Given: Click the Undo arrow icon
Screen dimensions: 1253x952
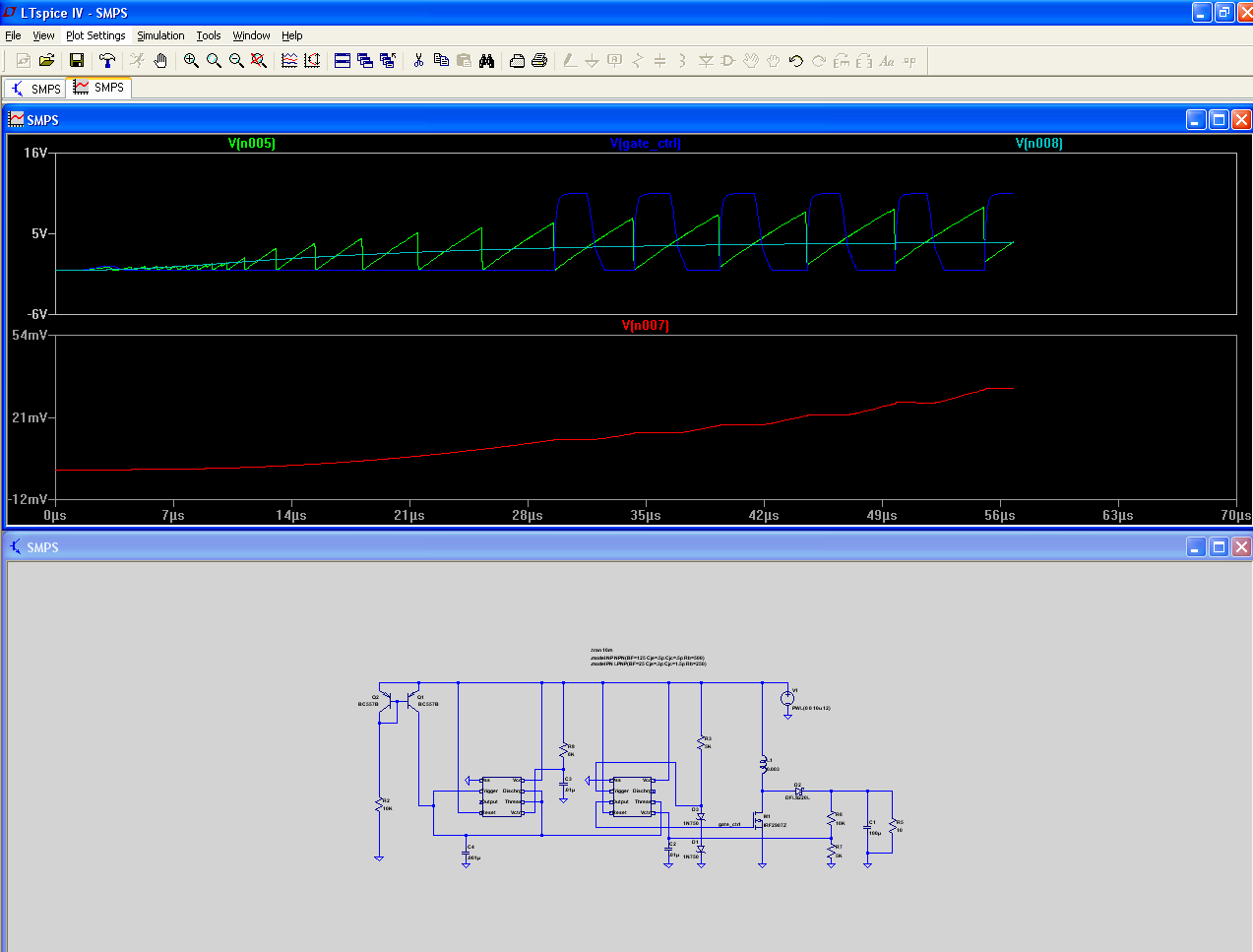Looking at the screenshot, I should 796,61.
